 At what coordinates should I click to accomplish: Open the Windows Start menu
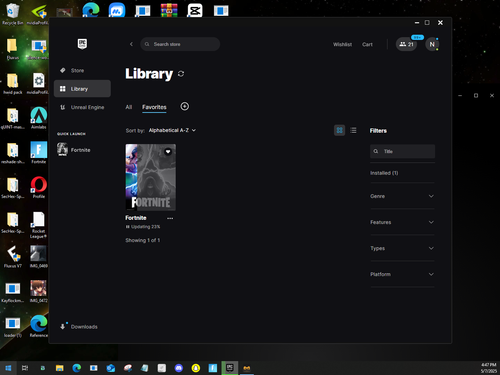(x=8, y=368)
